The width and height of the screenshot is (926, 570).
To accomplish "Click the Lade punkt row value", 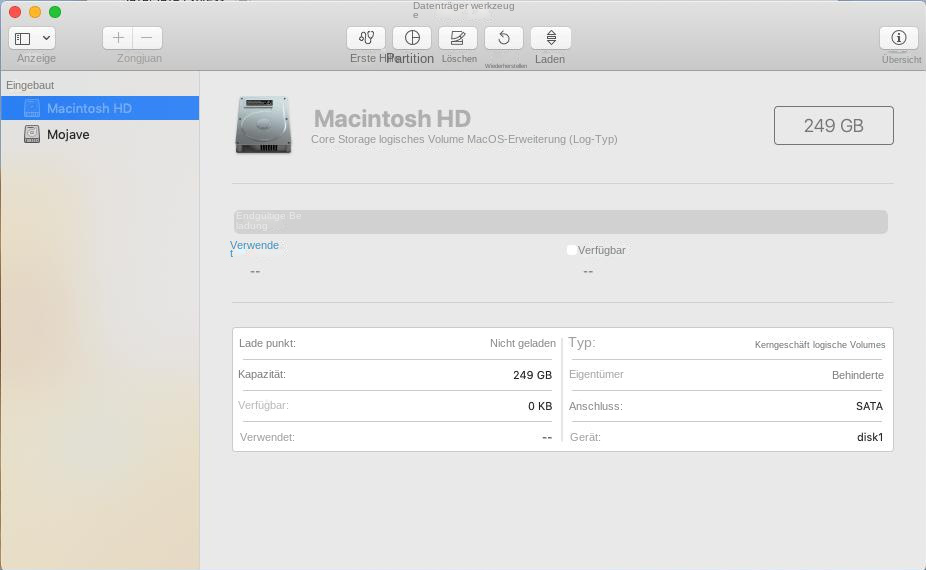I will point(522,343).
